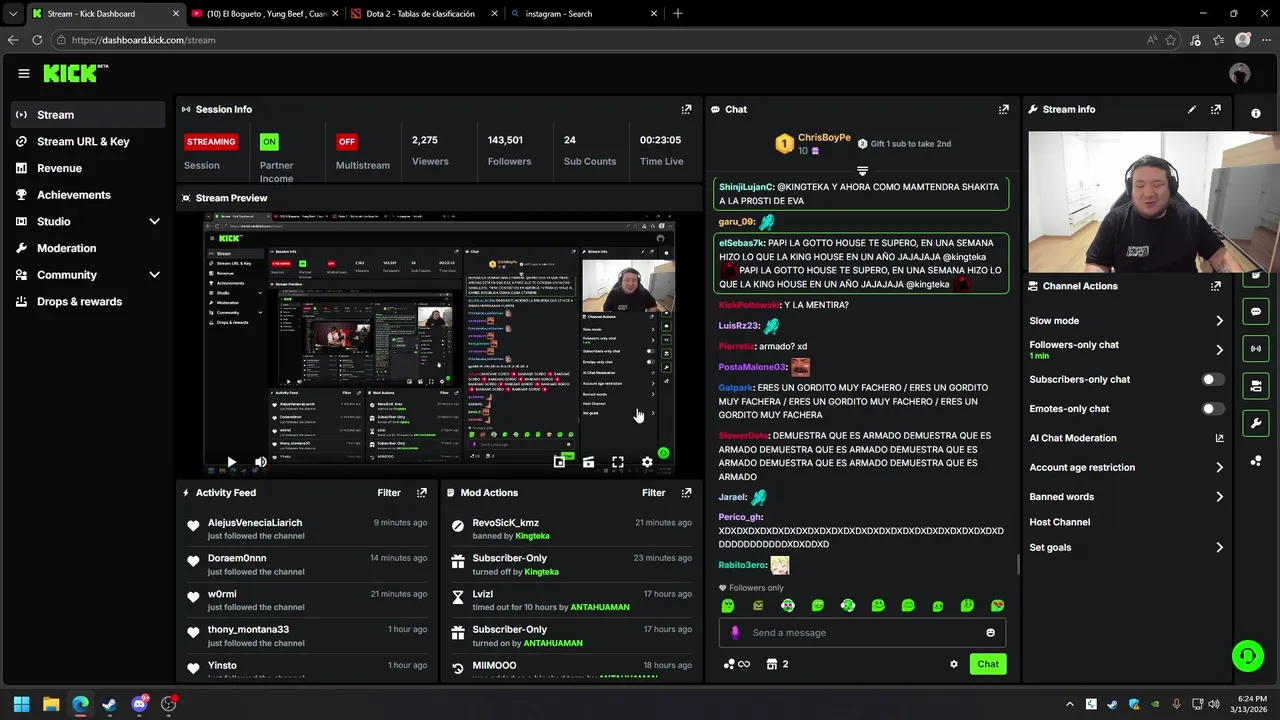Click in the Send a message field

click(863, 632)
